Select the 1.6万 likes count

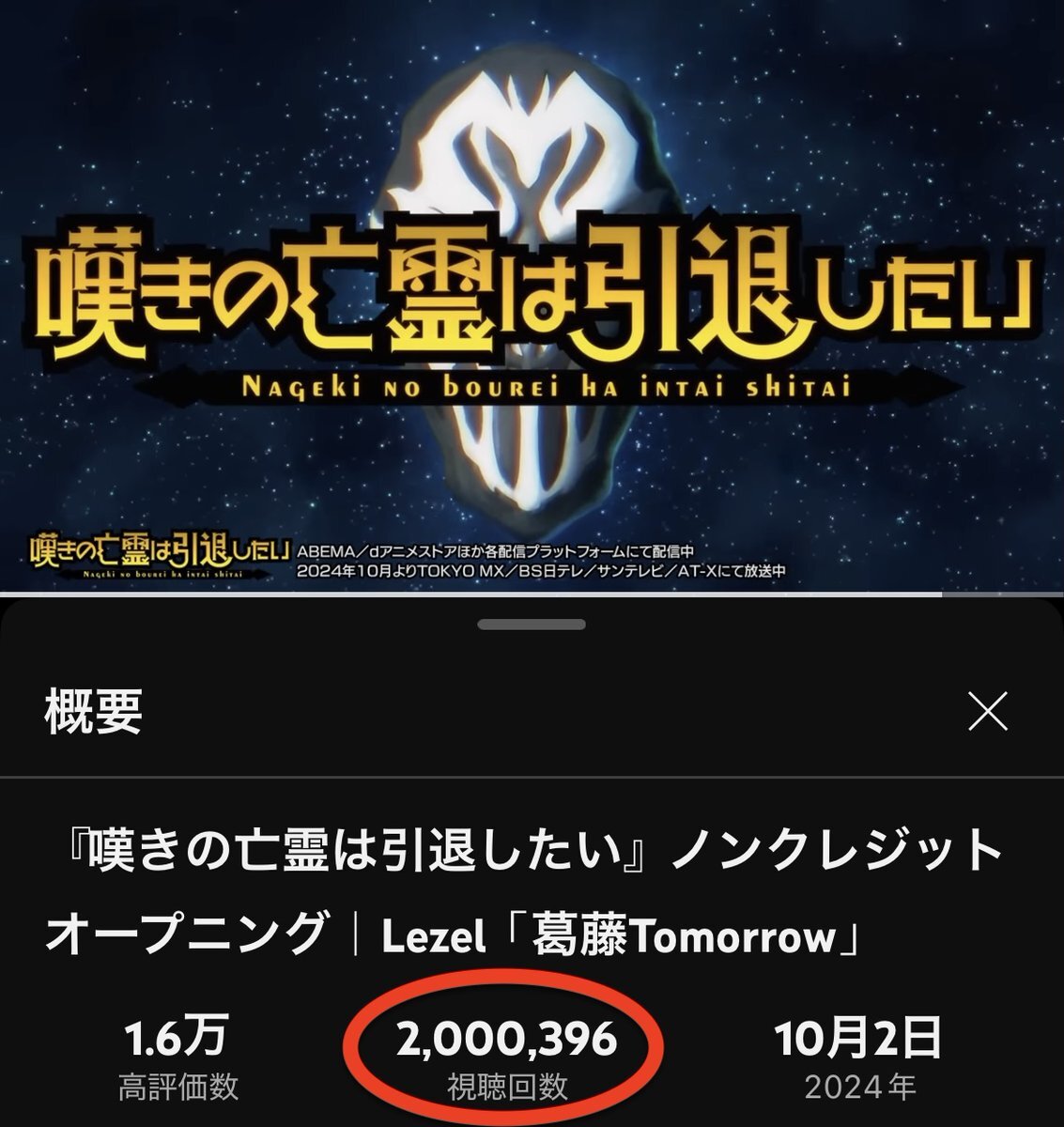coord(177,1039)
